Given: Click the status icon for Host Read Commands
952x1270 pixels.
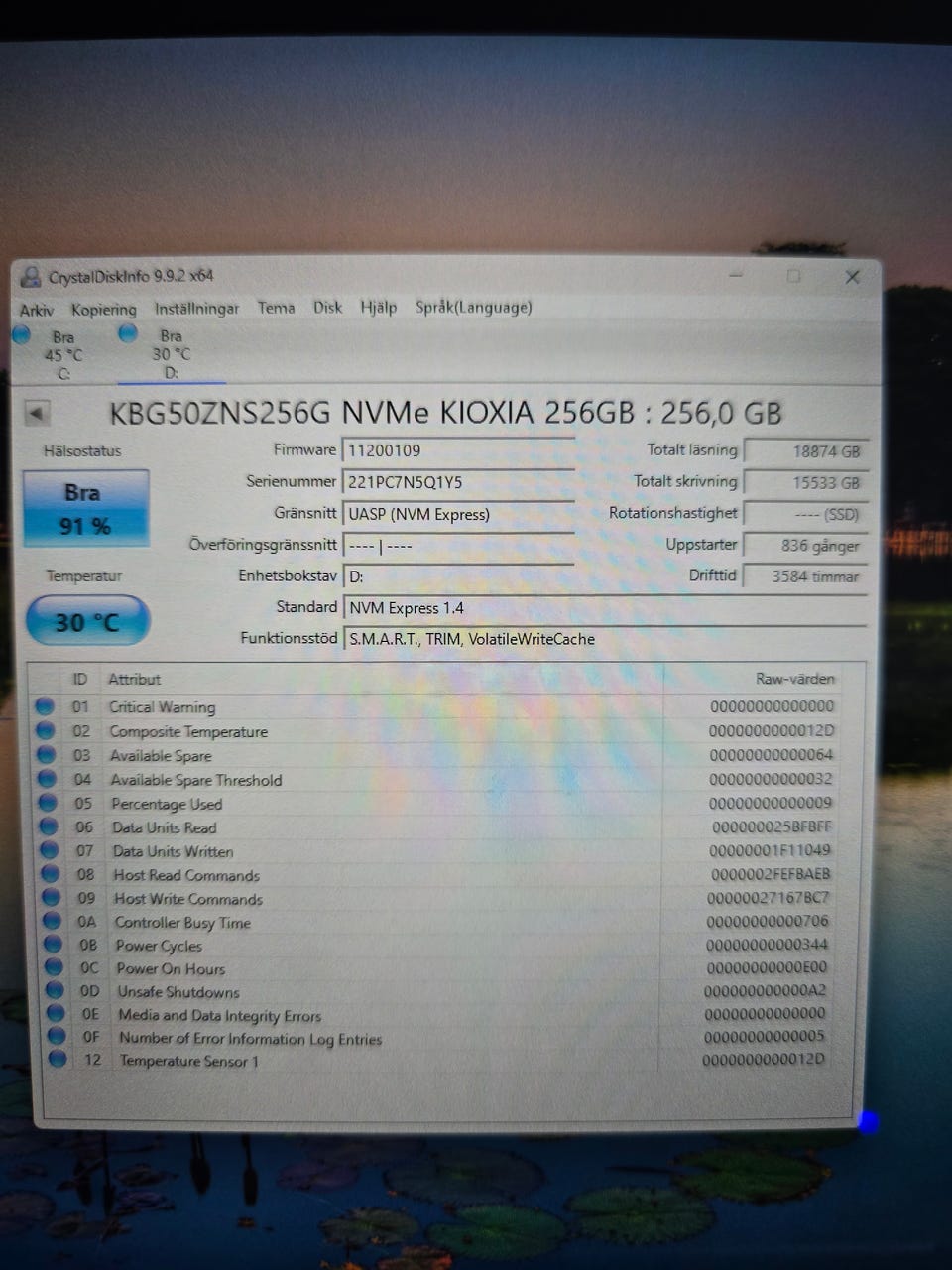Looking at the screenshot, I should coord(52,874).
